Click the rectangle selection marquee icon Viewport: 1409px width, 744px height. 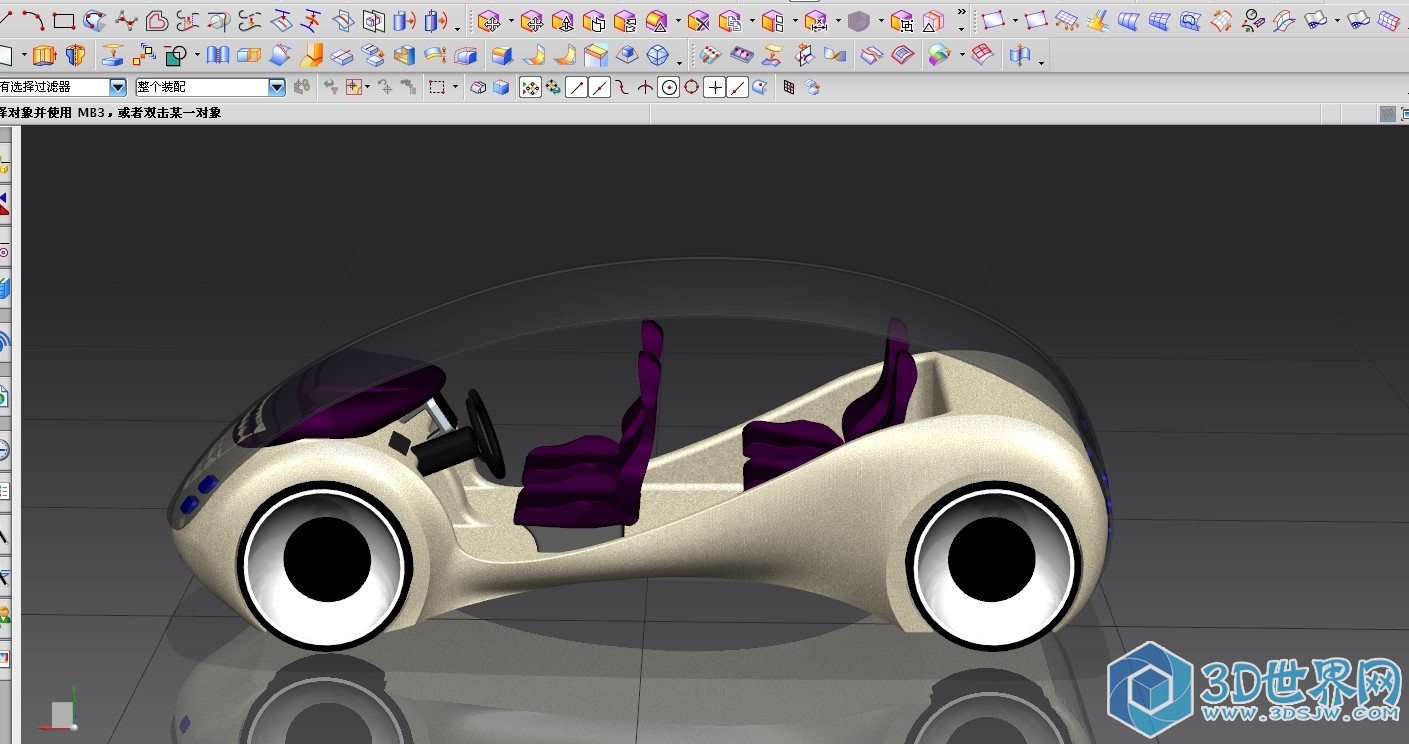pos(437,88)
